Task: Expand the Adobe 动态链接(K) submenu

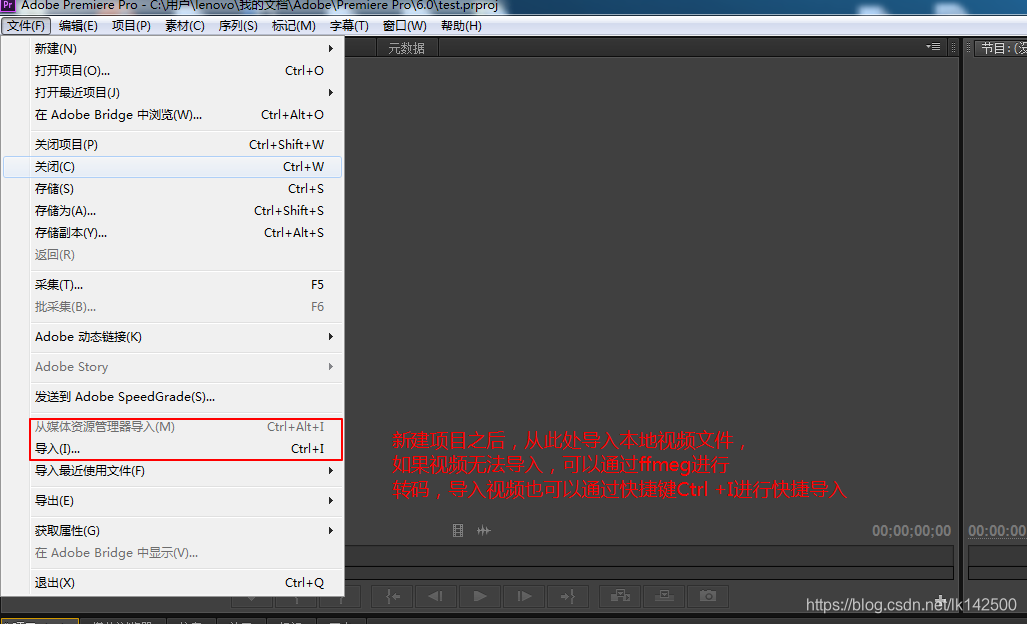Action: coord(173,337)
